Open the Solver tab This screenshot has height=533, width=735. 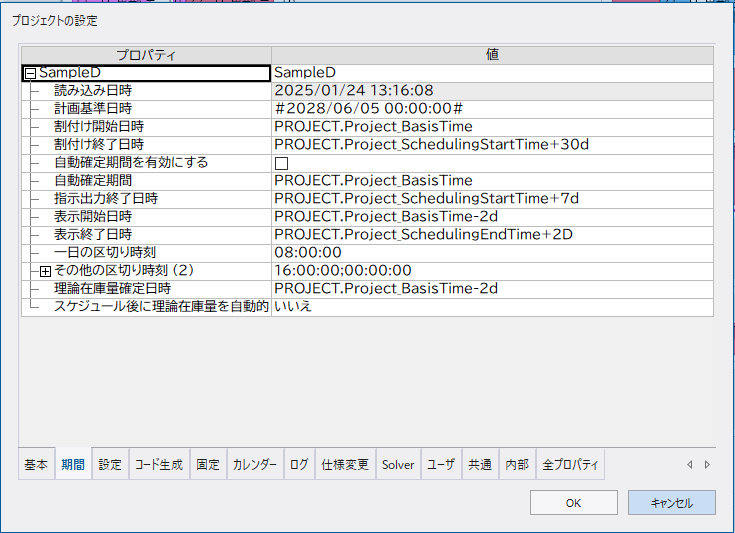tap(397, 465)
